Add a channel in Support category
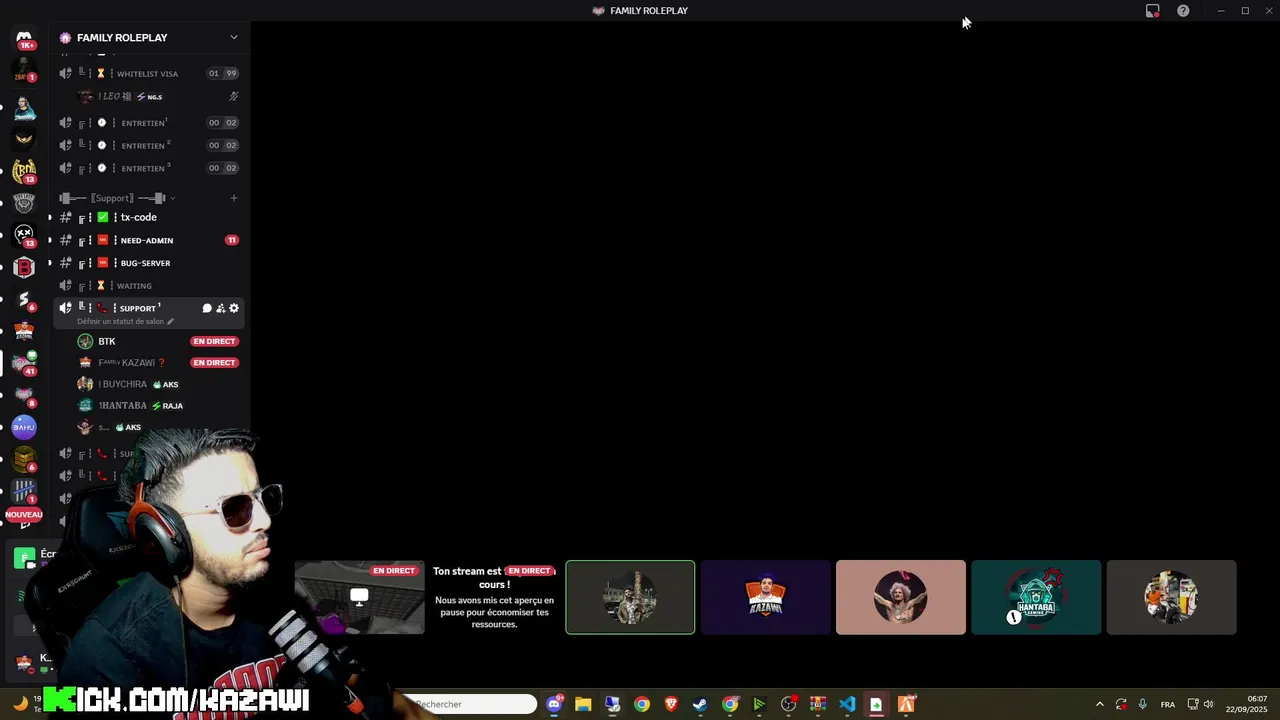Viewport: 1280px width, 720px height. tap(234, 198)
